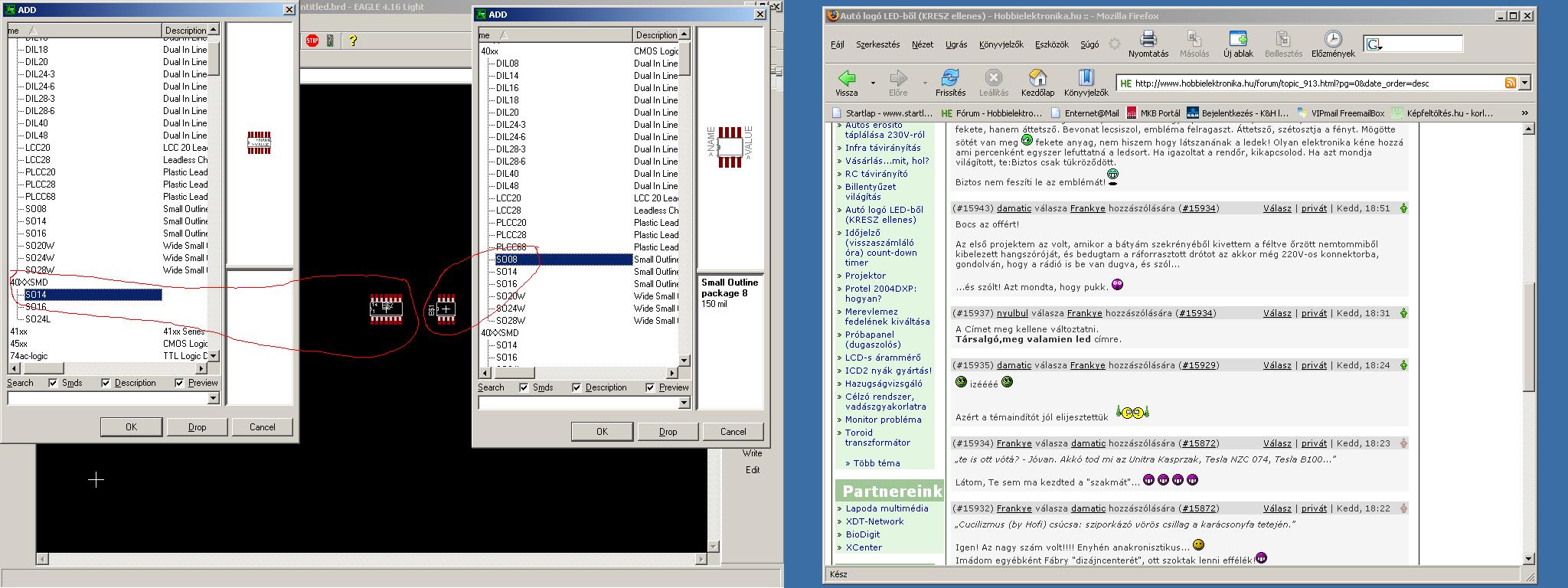Open the dropdown arrow beside the Vissza button
Viewport: 1568px width, 588px height.
click(x=873, y=83)
